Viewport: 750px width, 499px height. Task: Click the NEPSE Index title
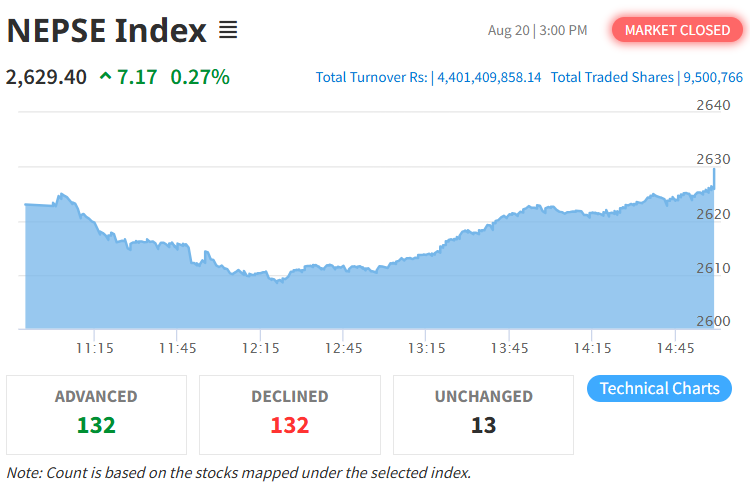[107, 31]
